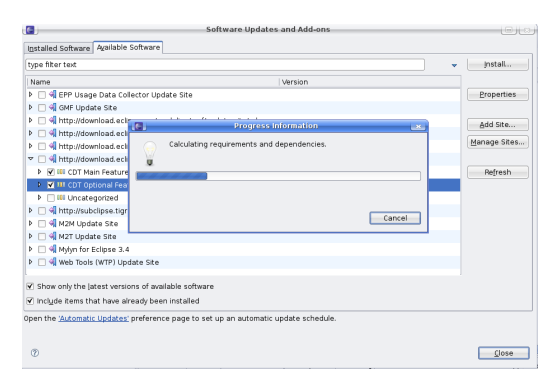The image size is (560, 392).
Task: Expand the GMF Update Site node
Action: click(30, 107)
